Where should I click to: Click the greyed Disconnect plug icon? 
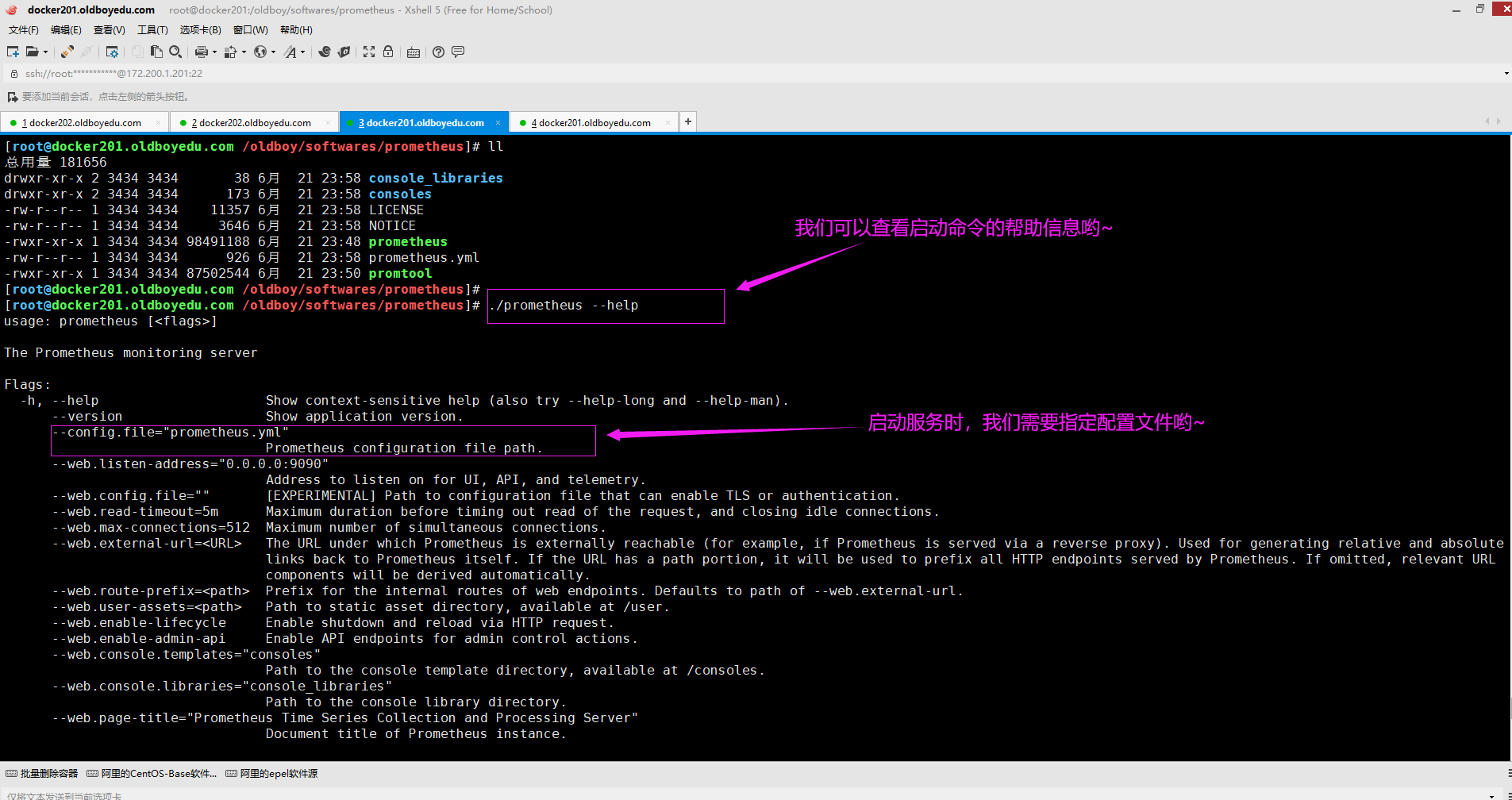tap(87, 52)
